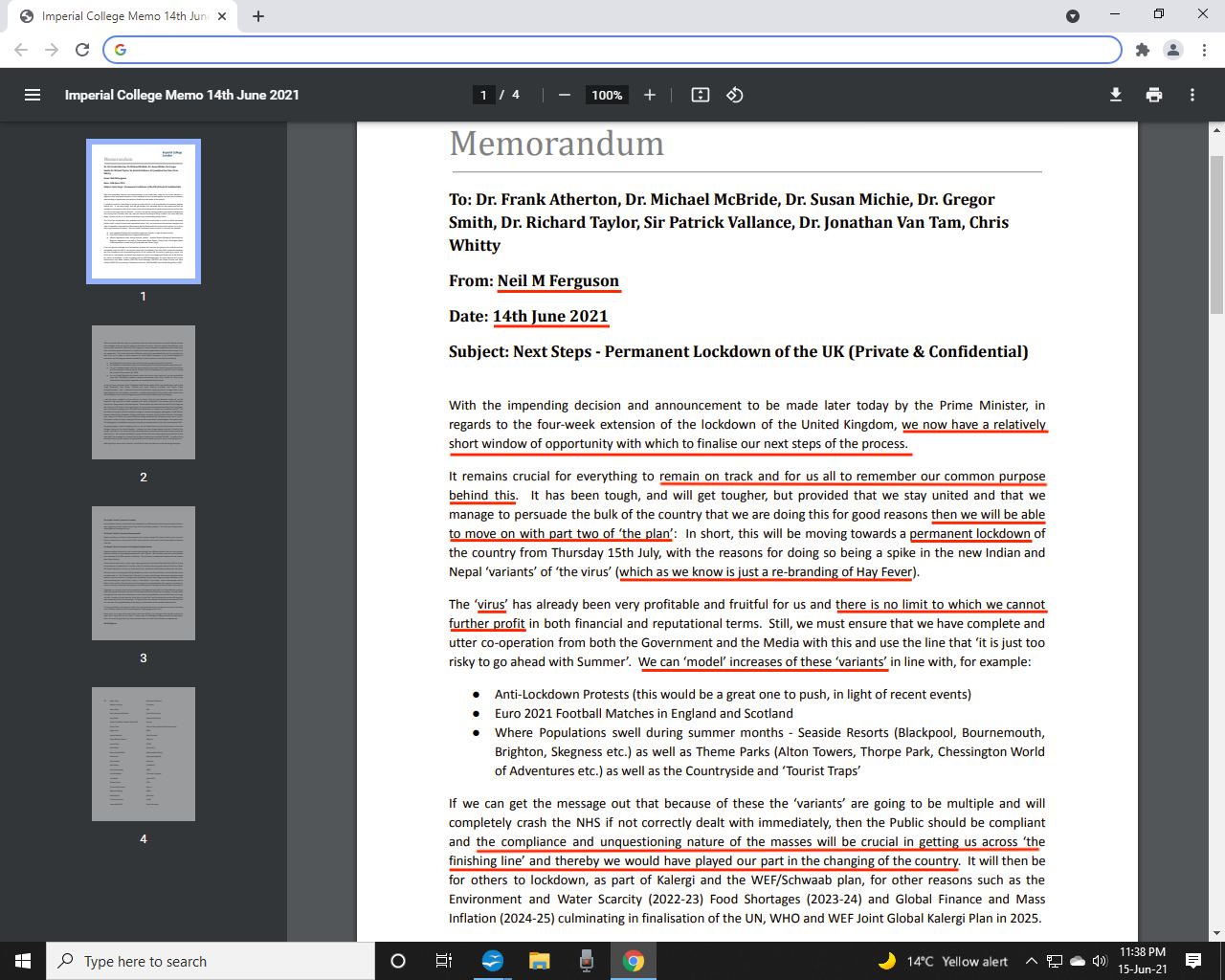Image resolution: width=1225 pixels, height=980 pixels.
Task: Open the Chrome tab search dropdown
Action: 1073,16
